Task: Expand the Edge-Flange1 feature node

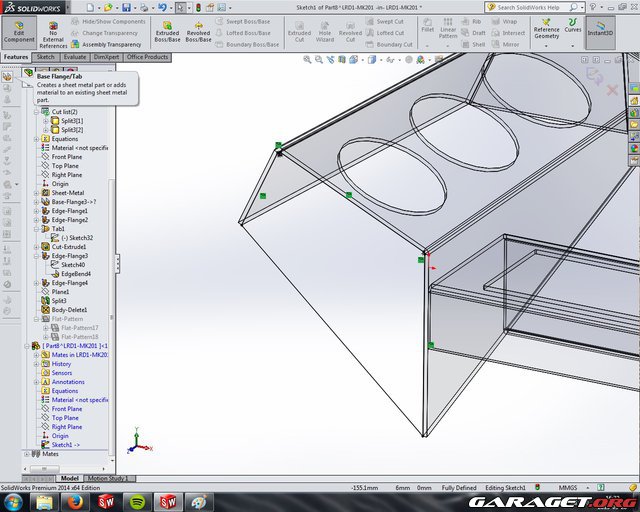Action: [x=35, y=211]
